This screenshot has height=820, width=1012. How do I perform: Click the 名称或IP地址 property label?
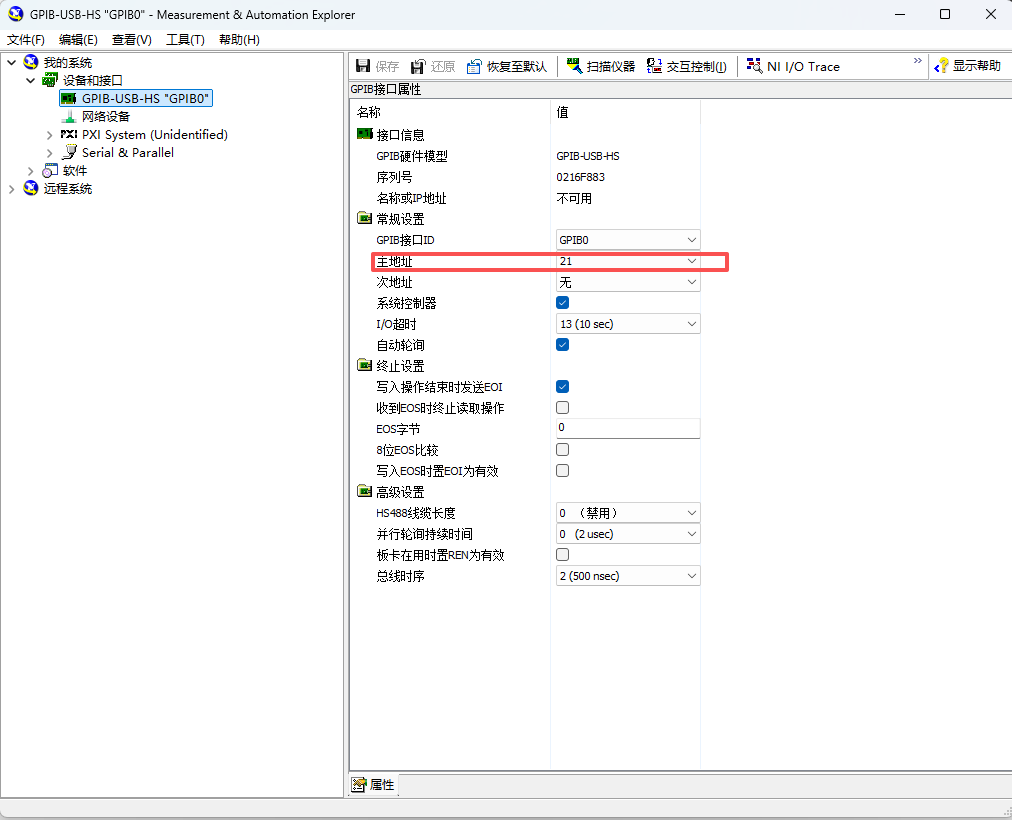click(x=411, y=198)
